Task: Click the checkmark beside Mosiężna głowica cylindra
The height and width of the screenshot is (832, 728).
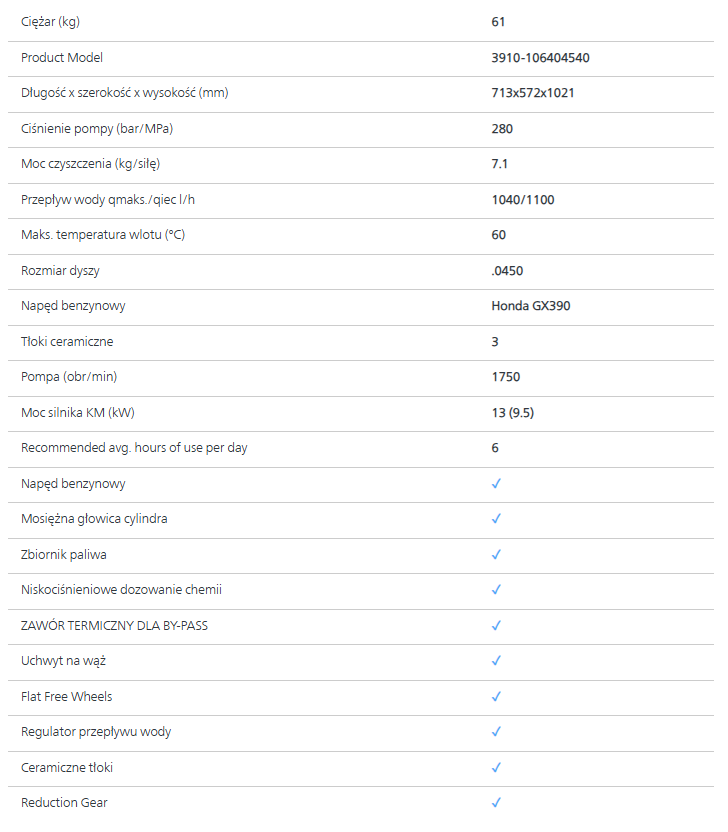Action: (x=496, y=519)
